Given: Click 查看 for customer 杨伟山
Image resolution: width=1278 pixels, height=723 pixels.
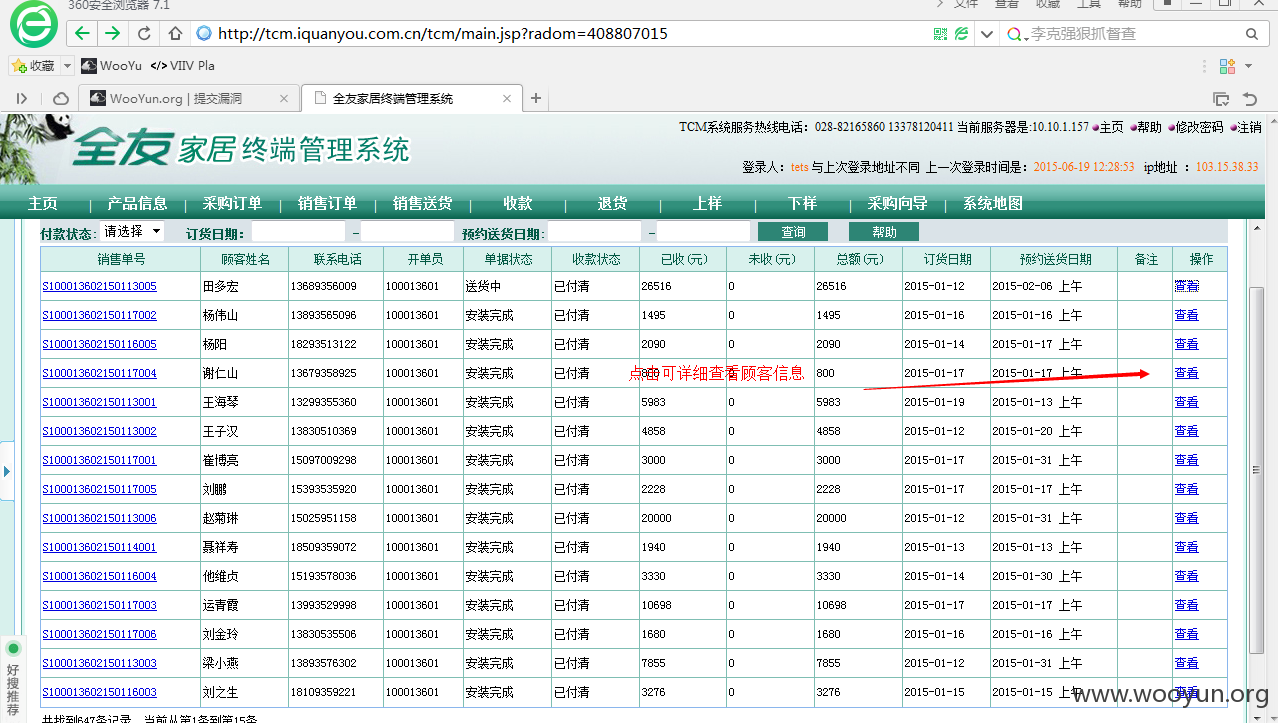Looking at the screenshot, I should [1186, 315].
